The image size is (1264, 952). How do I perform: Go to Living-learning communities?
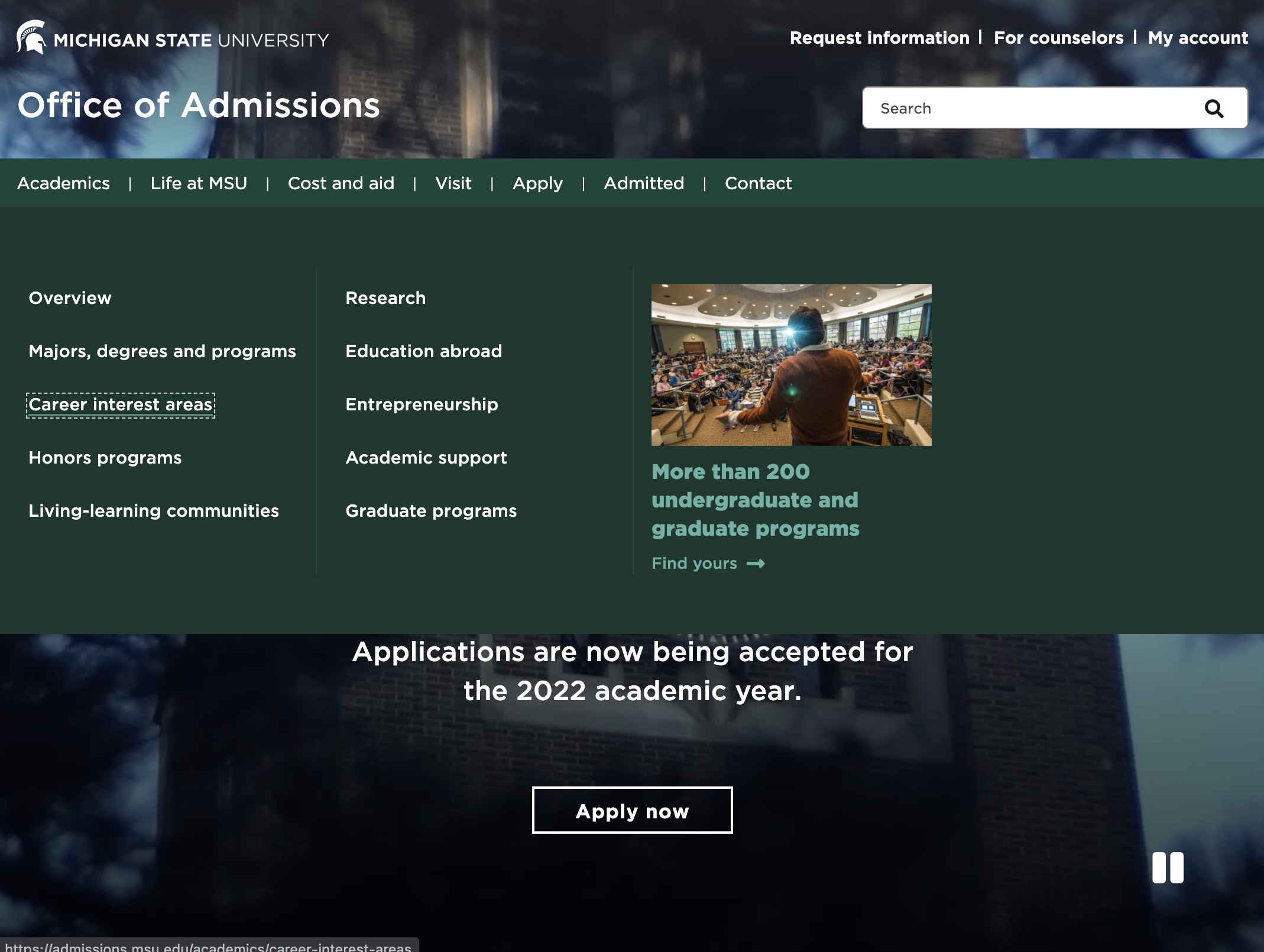pyautogui.click(x=154, y=511)
